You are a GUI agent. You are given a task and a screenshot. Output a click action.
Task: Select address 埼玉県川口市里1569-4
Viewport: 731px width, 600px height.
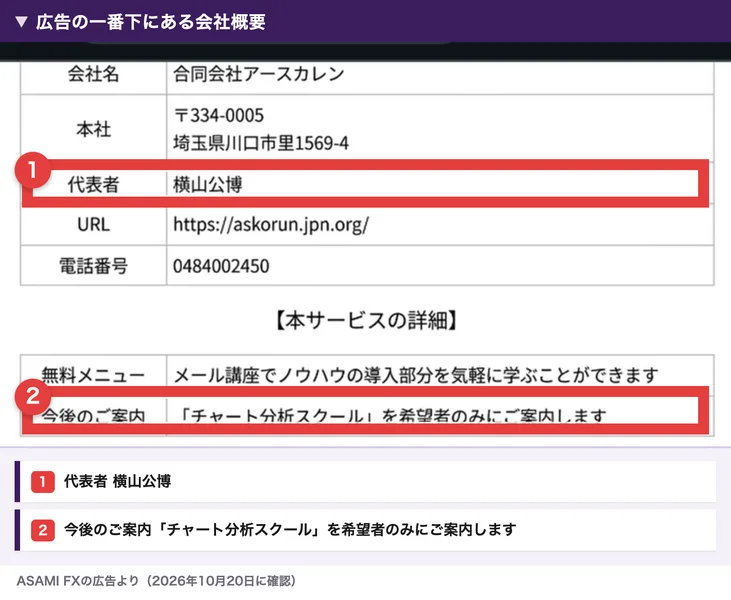(x=261, y=143)
